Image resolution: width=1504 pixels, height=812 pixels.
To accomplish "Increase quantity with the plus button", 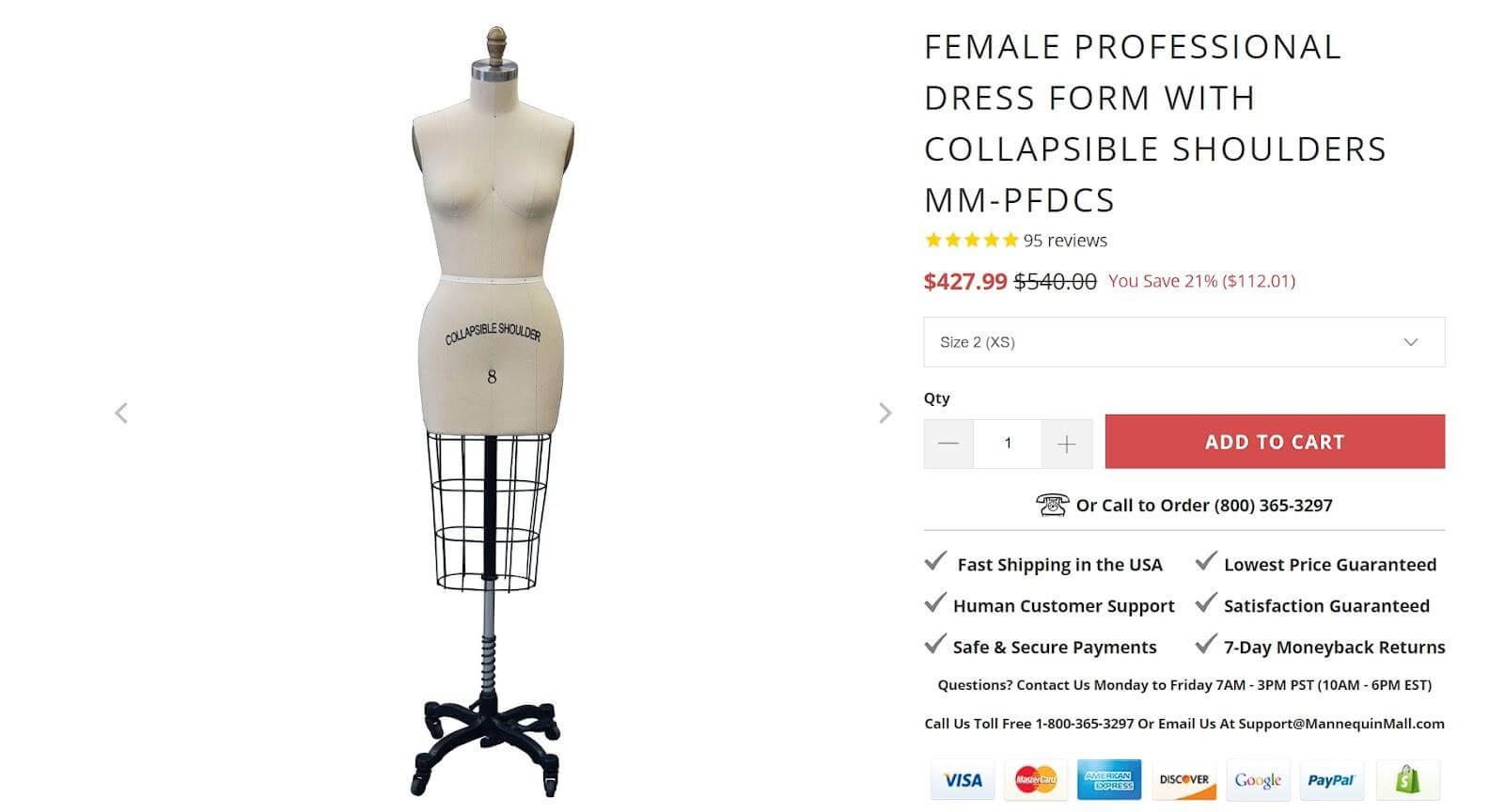I will click(x=1066, y=444).
